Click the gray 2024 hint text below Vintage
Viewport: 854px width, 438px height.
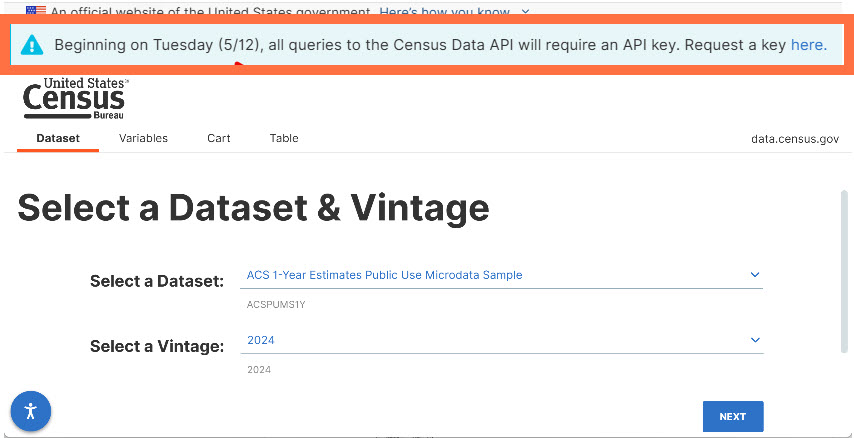[259, 370]
